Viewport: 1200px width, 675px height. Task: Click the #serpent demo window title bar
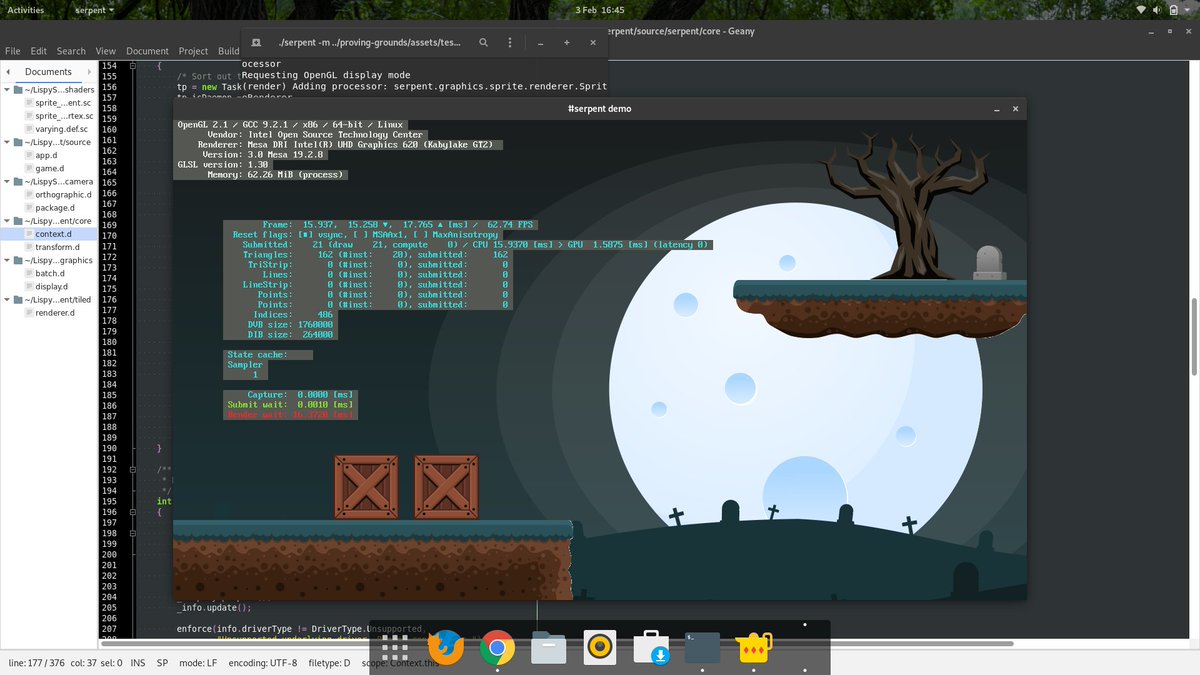[x=599, y=108]
